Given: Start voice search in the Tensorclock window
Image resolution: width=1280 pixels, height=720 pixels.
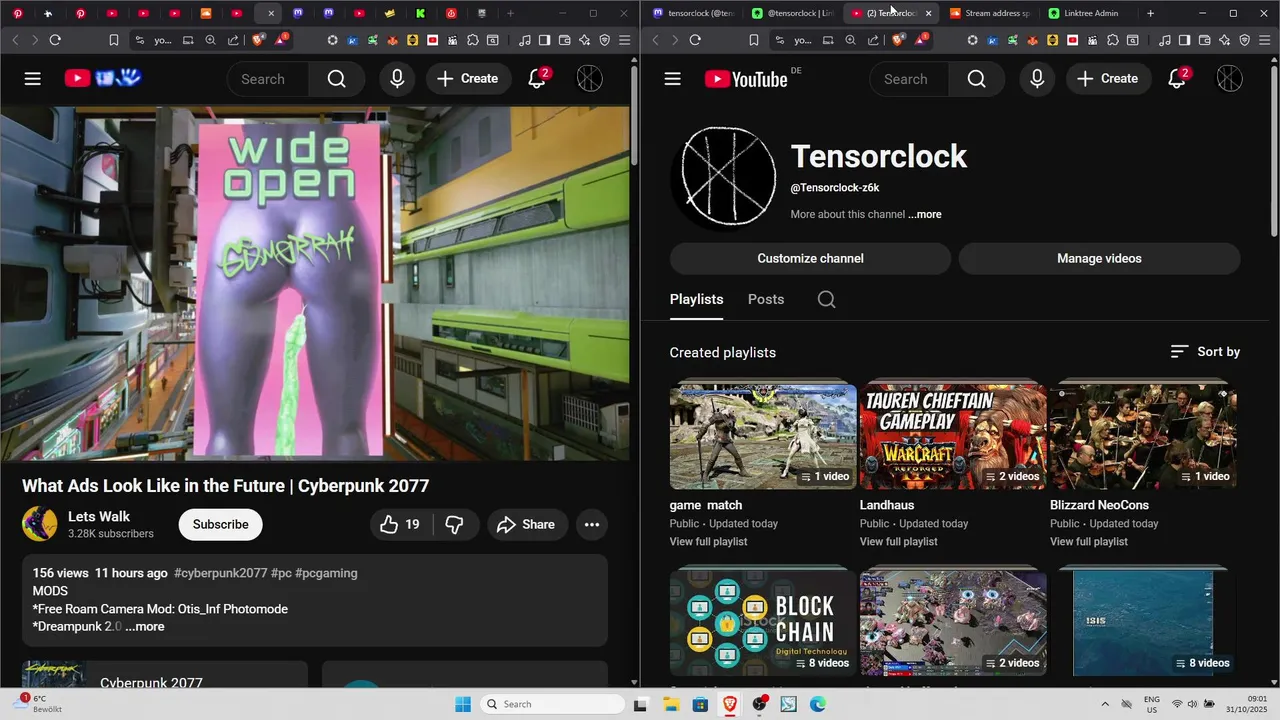Looking at the screenshot, I should 1037,79.
